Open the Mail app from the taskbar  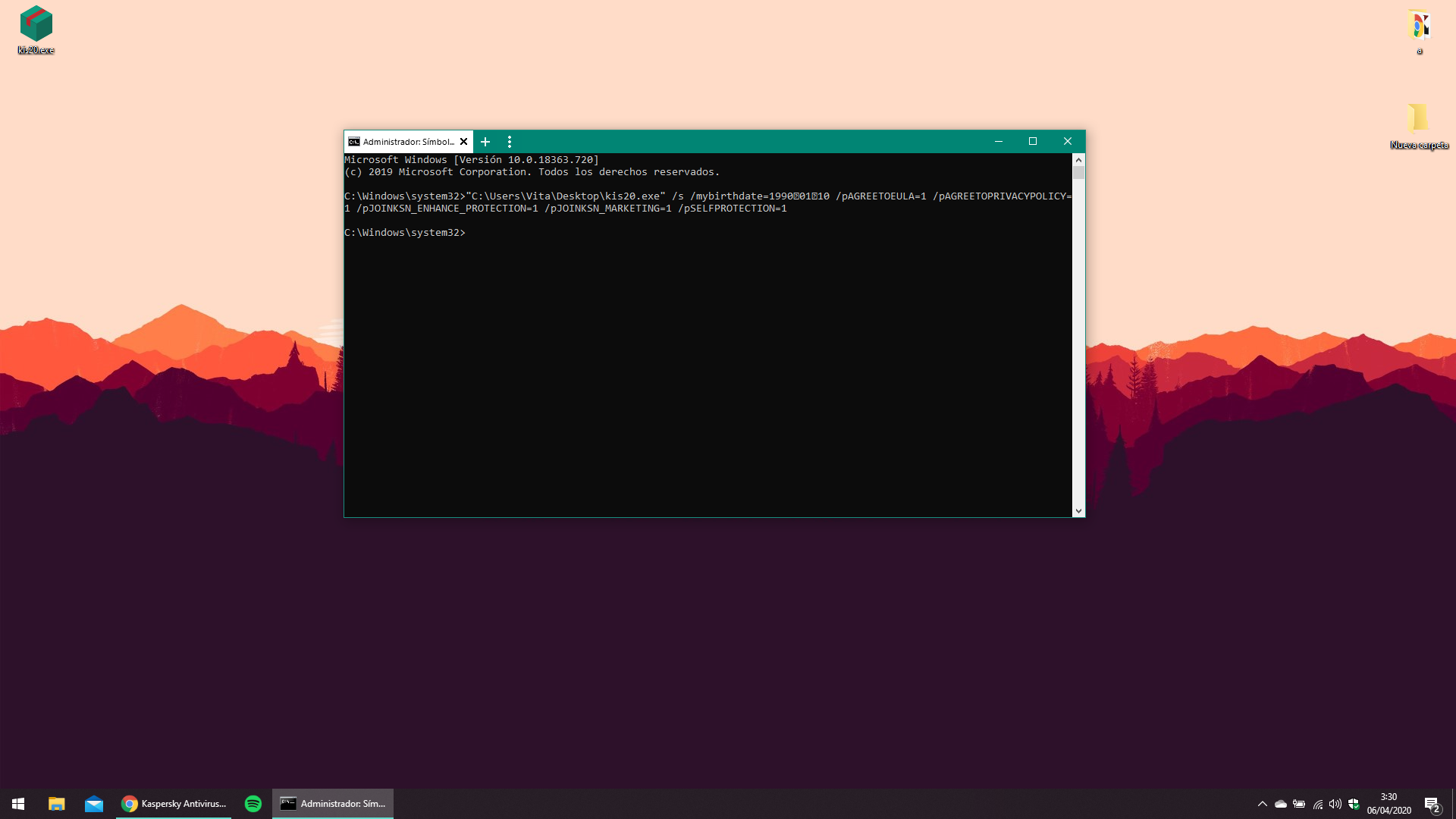[94, 804]
